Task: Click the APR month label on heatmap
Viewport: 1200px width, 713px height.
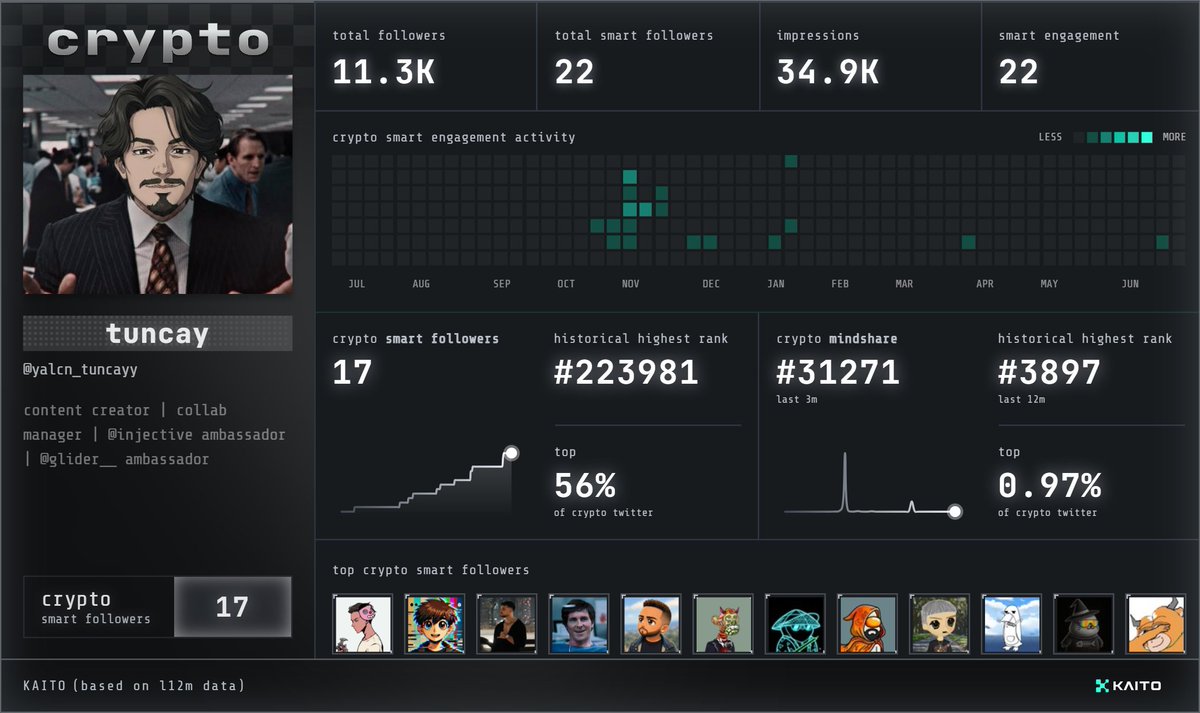Action: tap(985, 284)
